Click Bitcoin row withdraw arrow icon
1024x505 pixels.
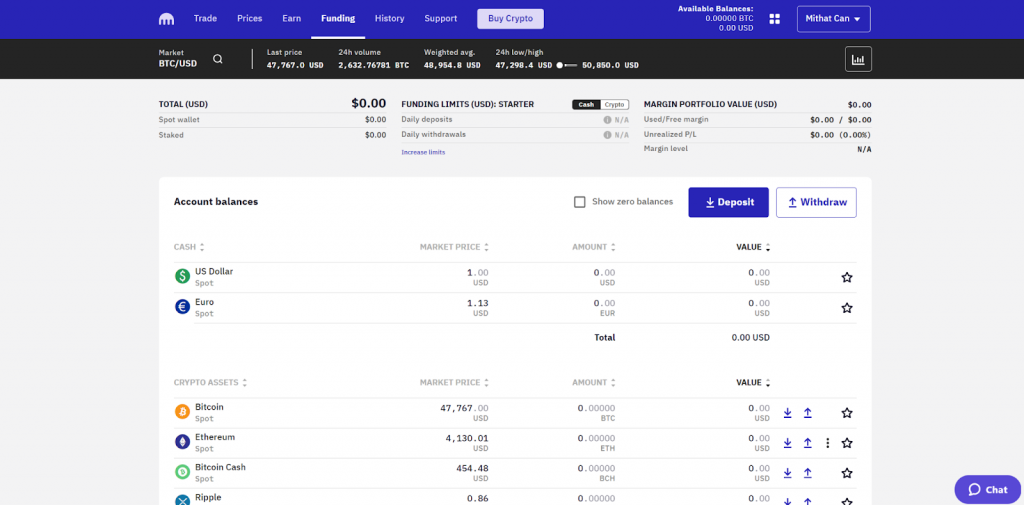(x=807, y=413)
